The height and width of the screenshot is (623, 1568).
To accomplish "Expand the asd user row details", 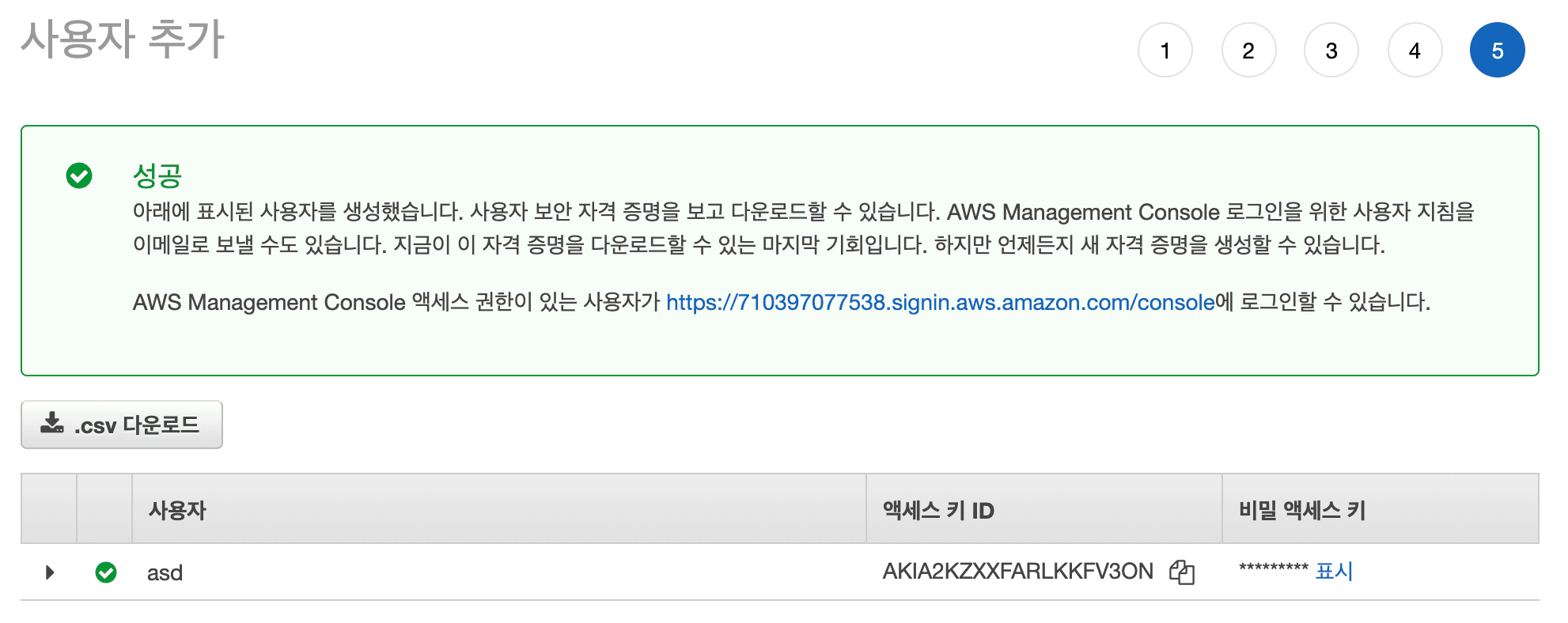I will [50, 572].
